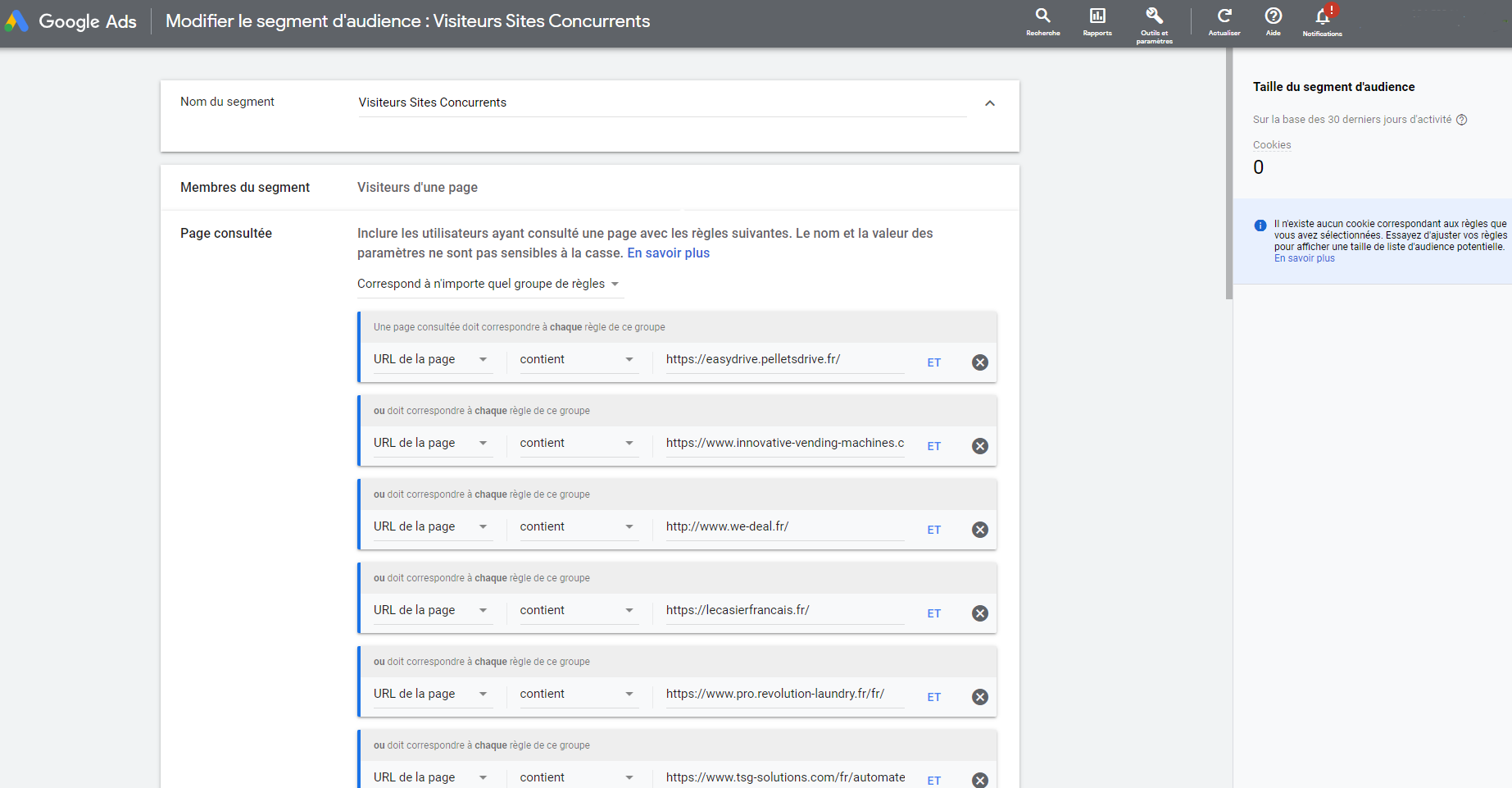Remove the lecasierfrancais.fr rule
Screen dimensions: 1512x788
[979, 613]
